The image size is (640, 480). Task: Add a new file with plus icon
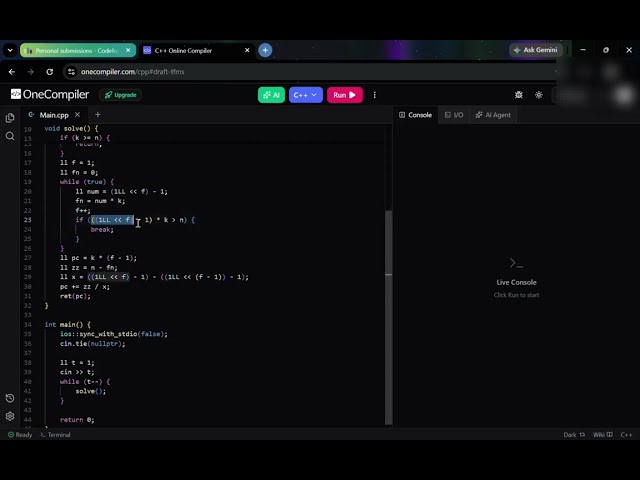click(98, 115)
